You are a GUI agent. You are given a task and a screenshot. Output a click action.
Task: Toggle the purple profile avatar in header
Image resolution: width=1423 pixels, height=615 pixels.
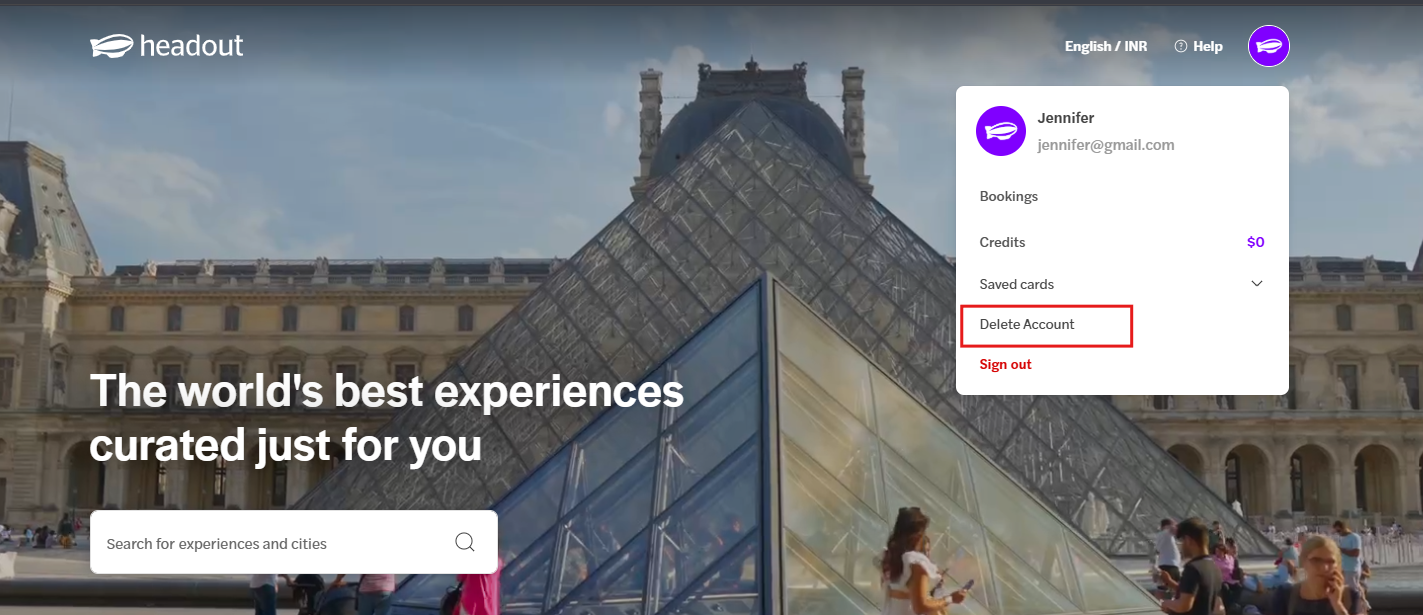[1269, 46]
